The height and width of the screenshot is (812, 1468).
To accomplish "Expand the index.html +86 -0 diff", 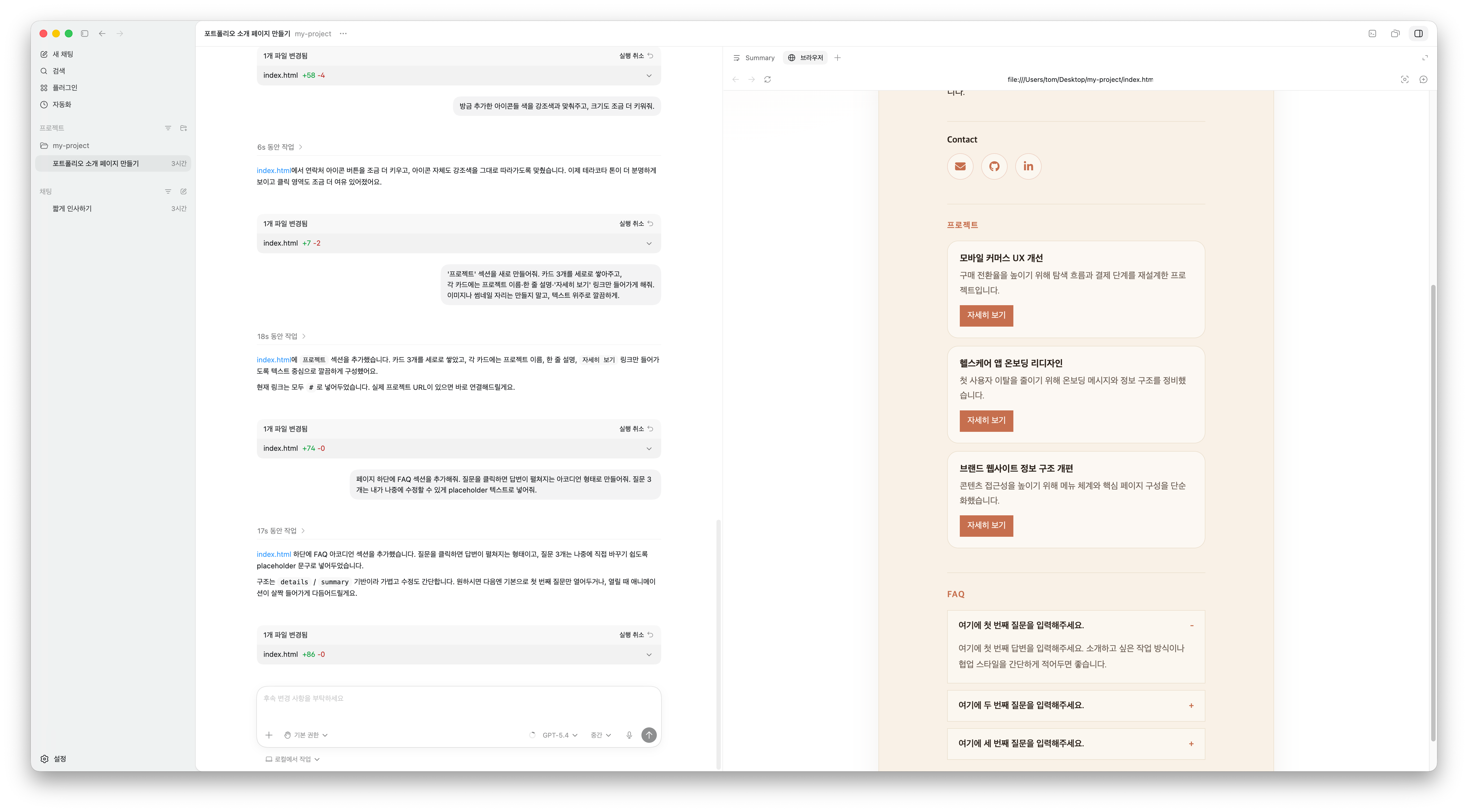I will (649, 654).
